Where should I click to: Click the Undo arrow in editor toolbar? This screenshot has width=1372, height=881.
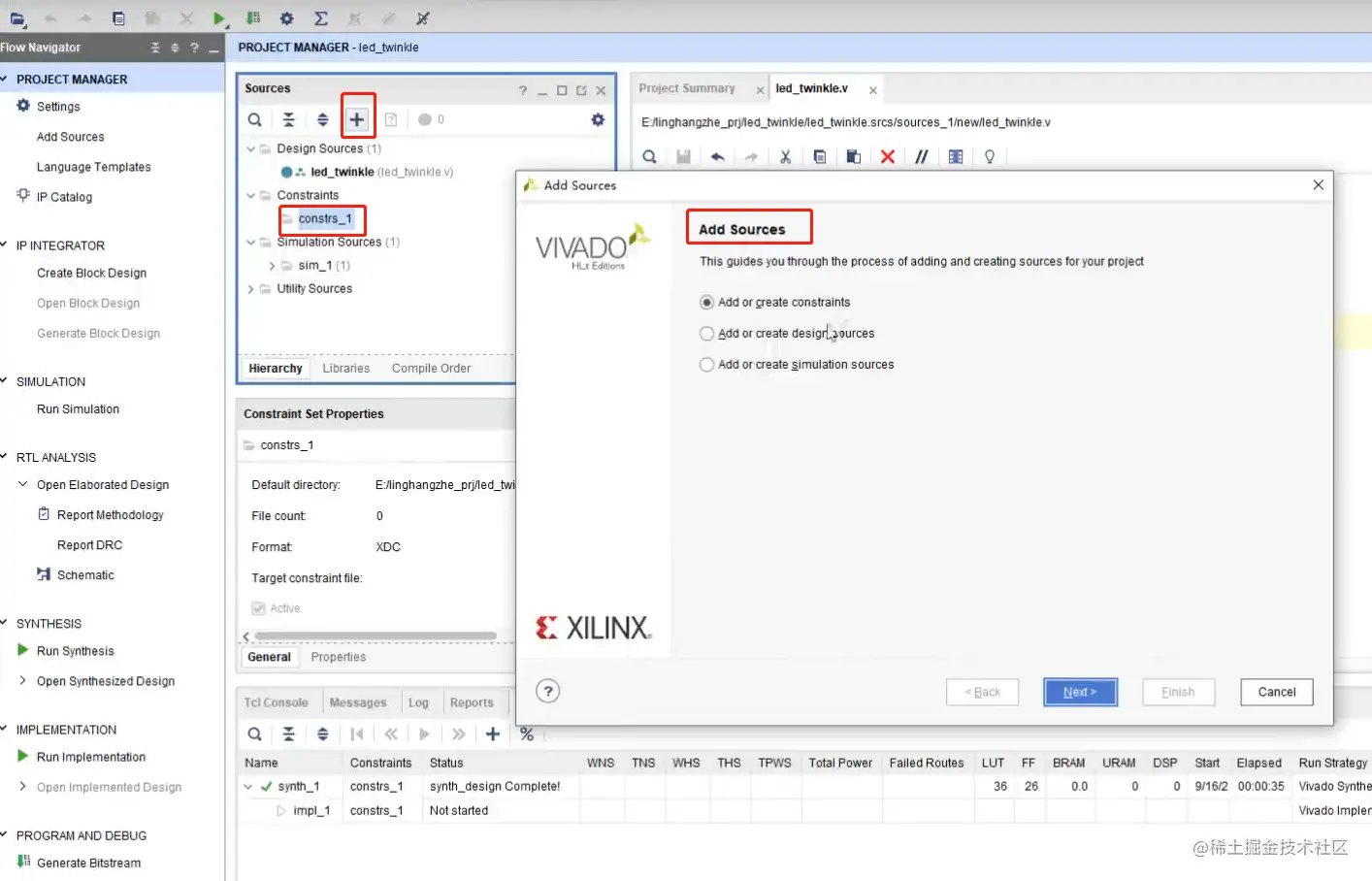(717, 156)
